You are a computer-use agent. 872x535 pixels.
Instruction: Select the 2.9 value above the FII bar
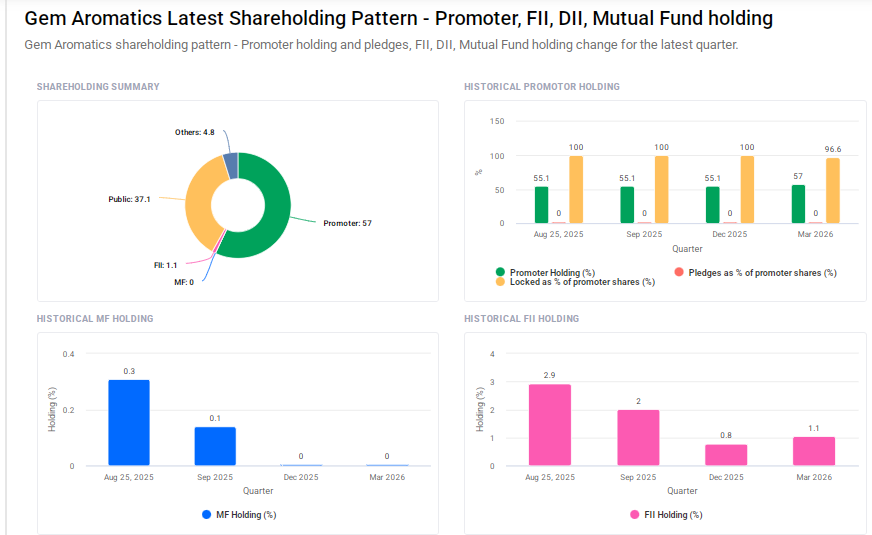(549, 375)
